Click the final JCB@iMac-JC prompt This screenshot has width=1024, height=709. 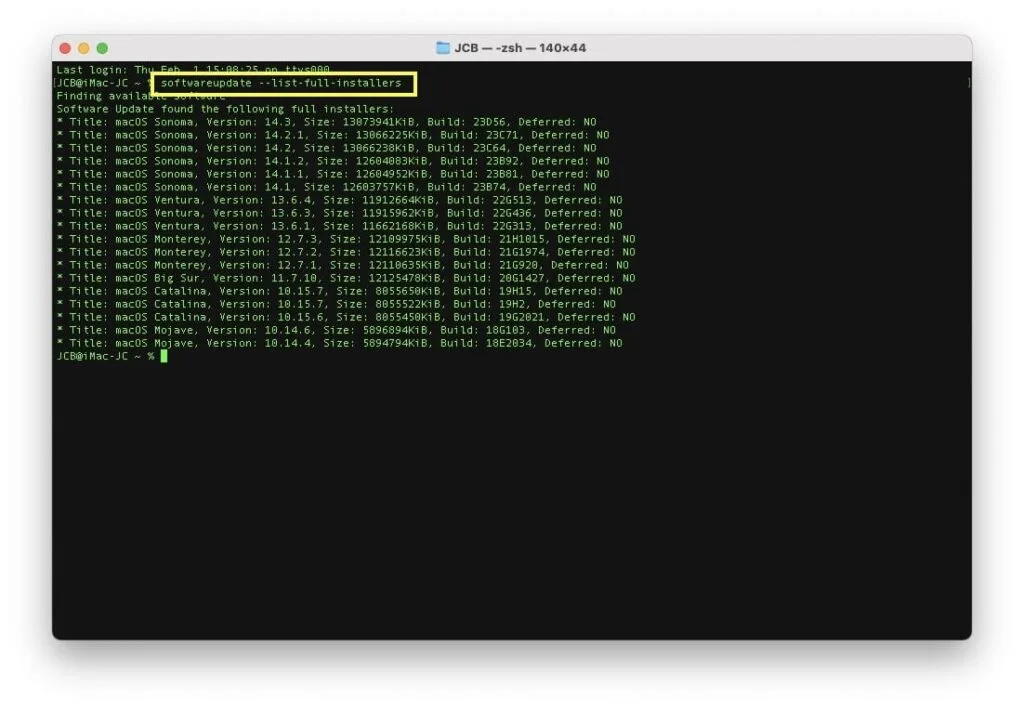pyautogui.click(x=106, y=356)
